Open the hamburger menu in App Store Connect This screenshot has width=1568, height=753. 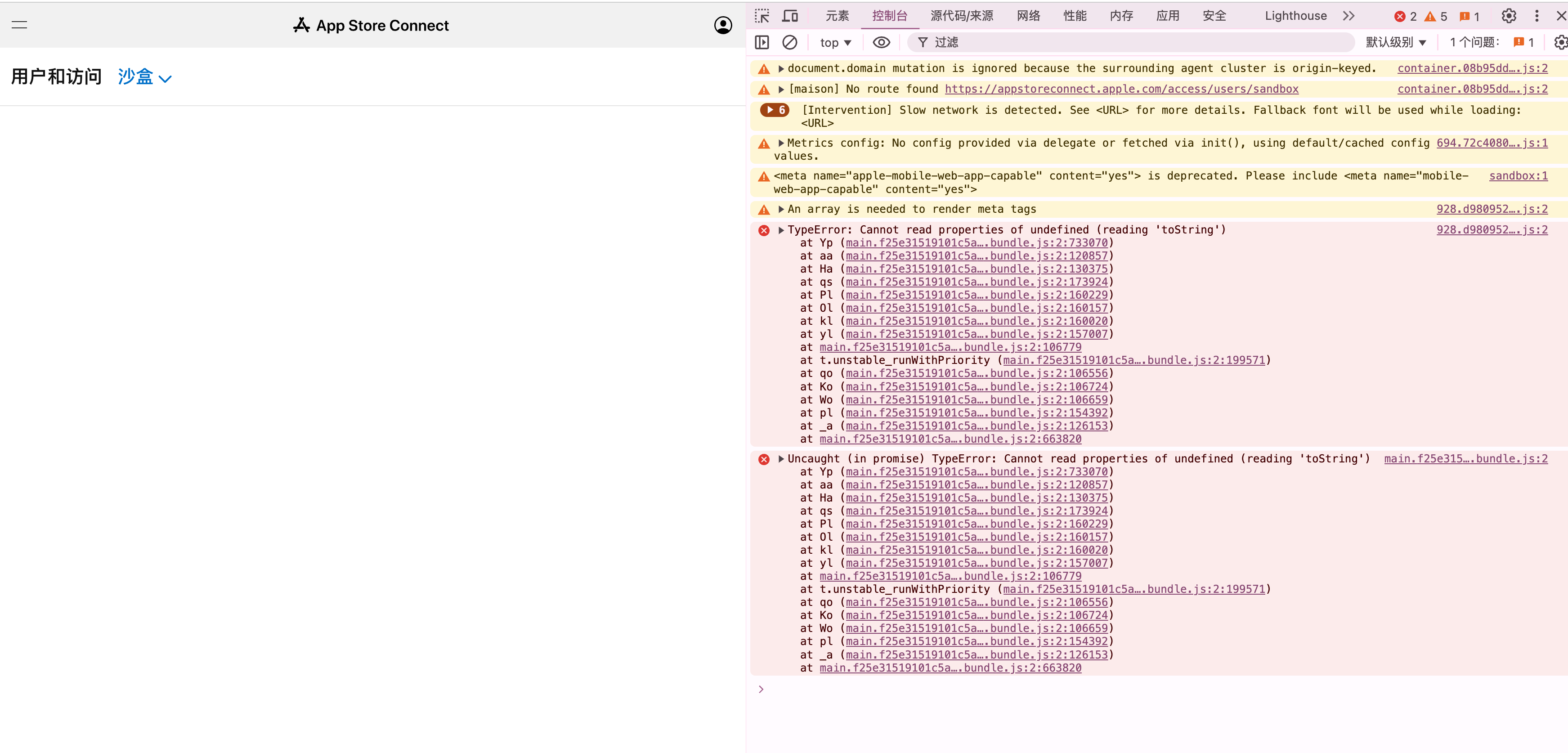pos(19,25)
